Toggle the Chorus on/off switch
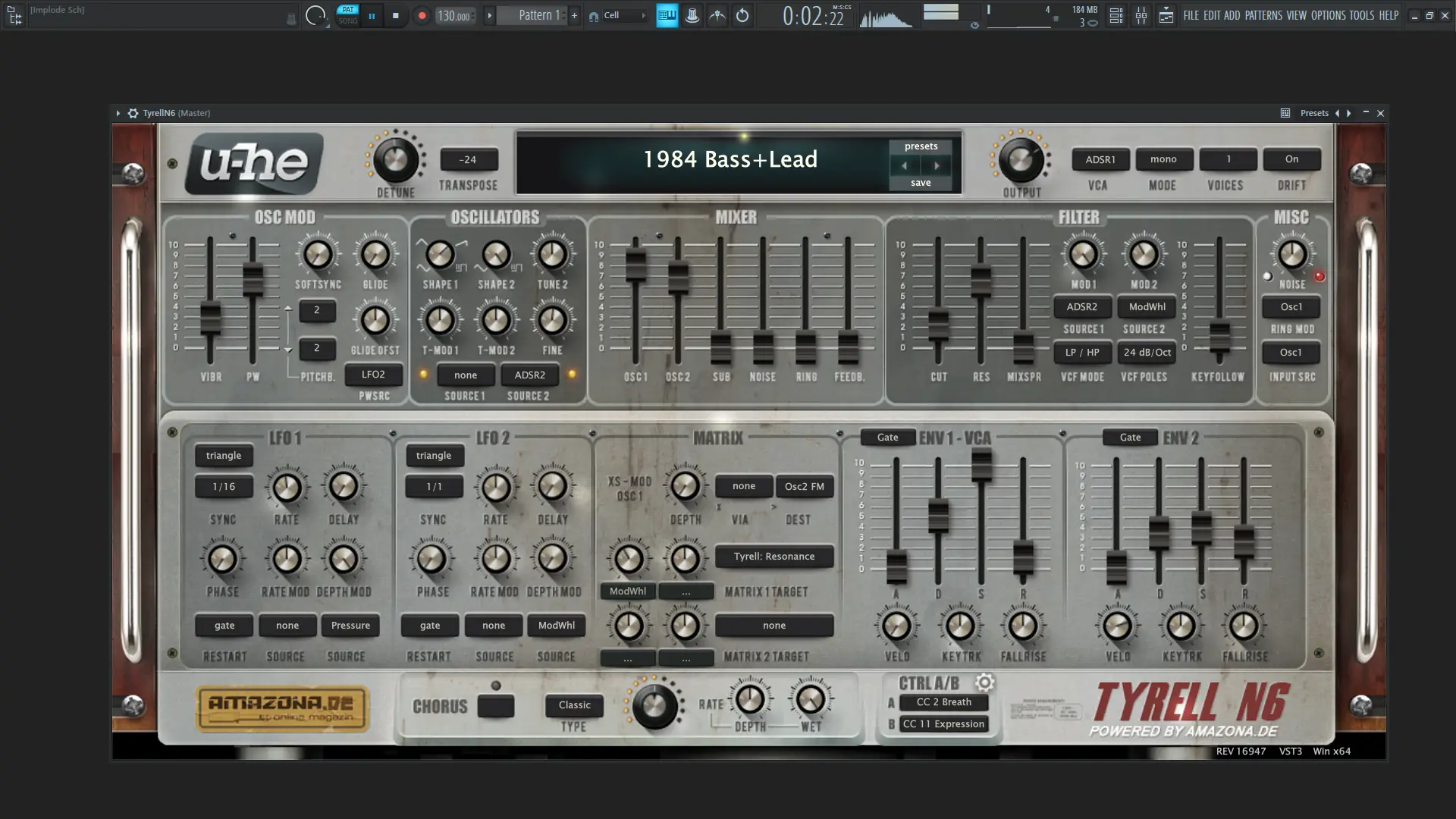Screen dimensions: 1456x819 496,706
